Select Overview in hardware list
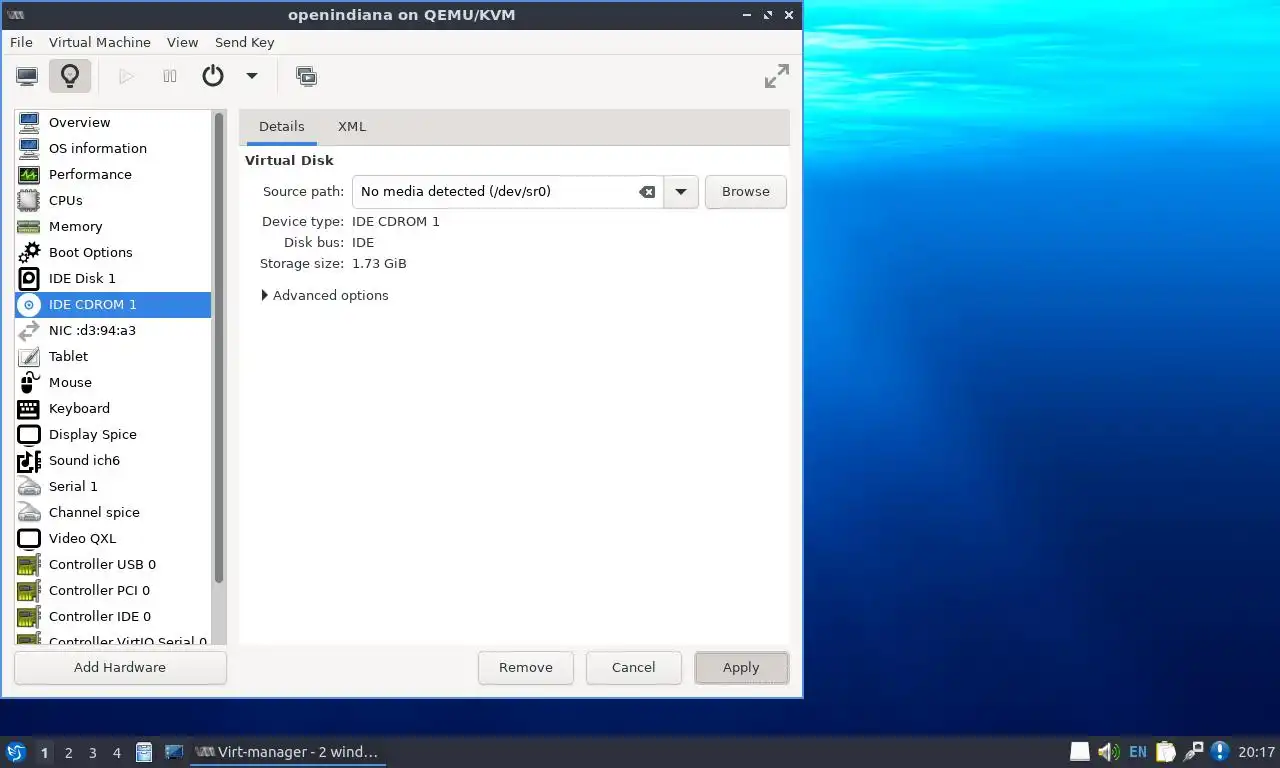 point(113,122)
